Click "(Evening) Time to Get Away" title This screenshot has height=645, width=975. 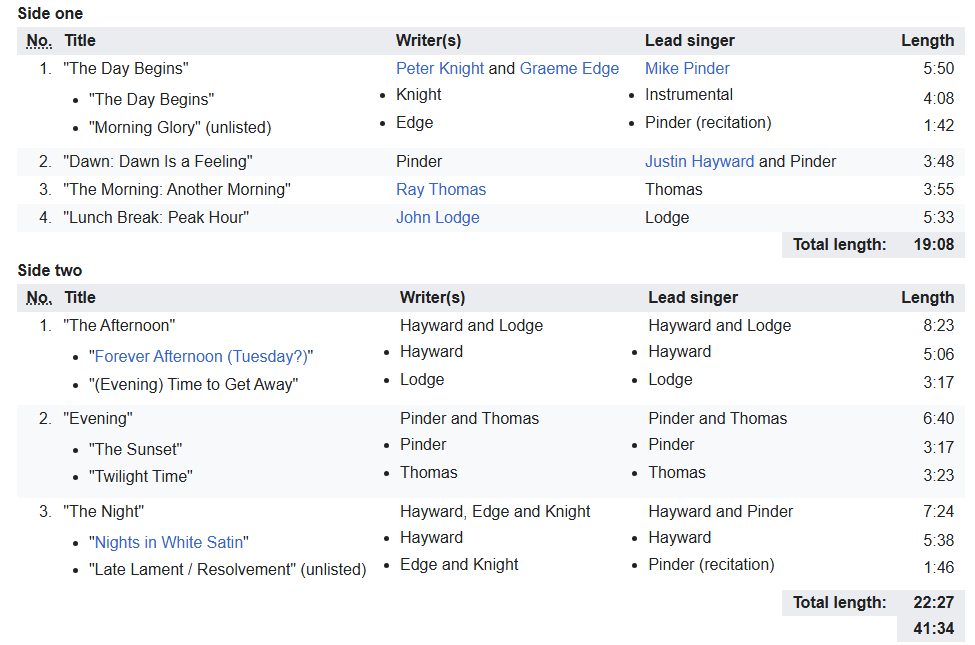(x=193, y=385)
